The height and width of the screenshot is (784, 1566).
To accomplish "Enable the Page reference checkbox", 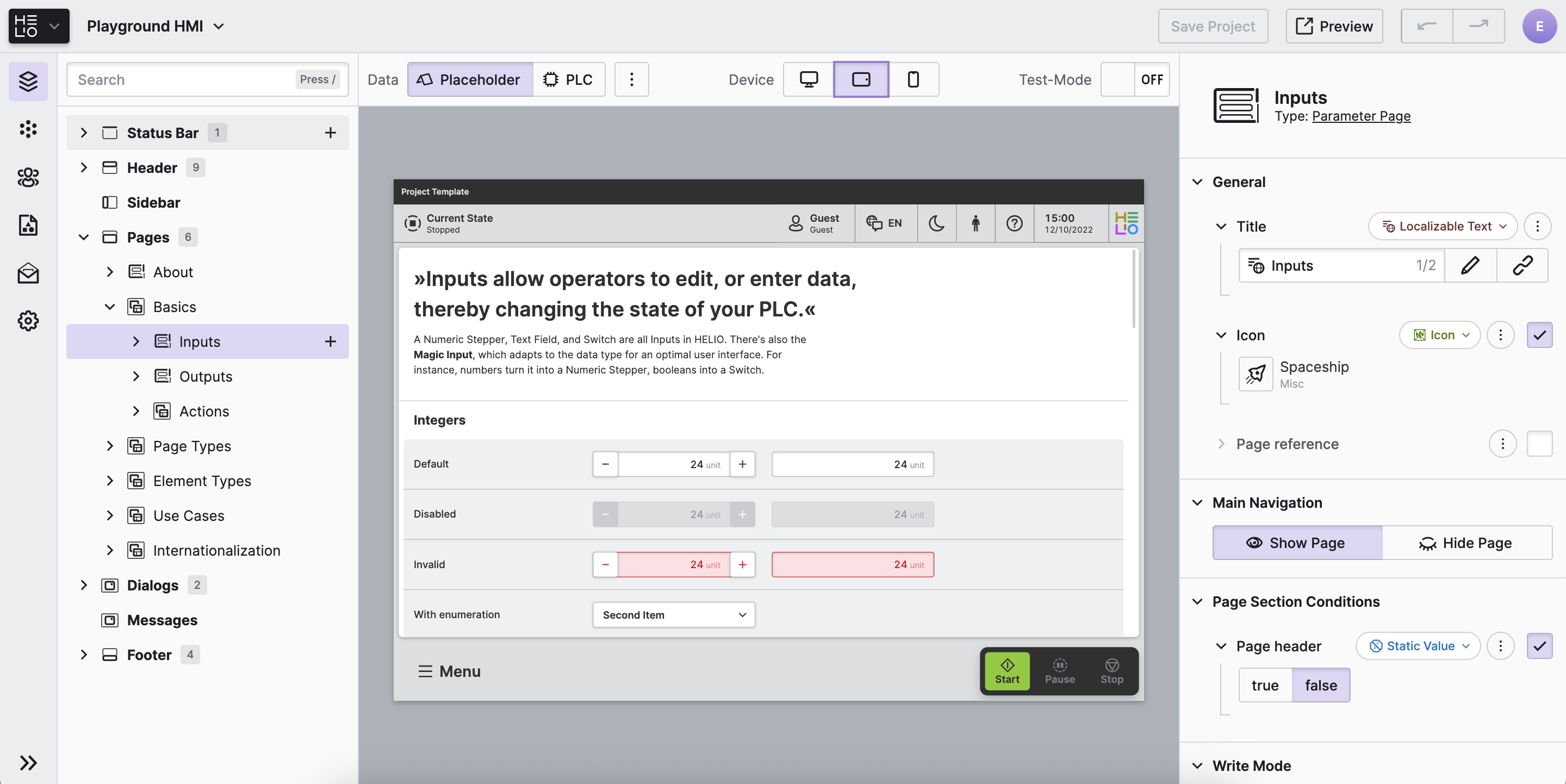I will point(1539,444).
